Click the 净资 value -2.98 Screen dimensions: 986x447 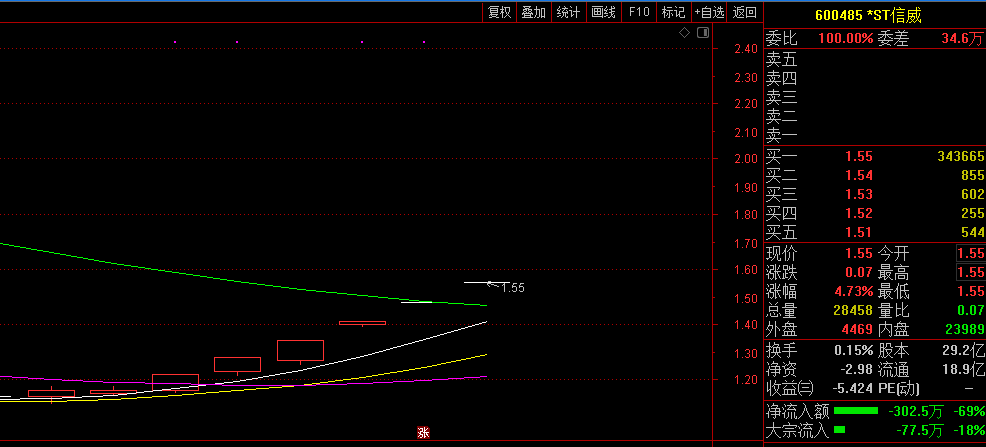pyautogui.click(x=855, y=370)
